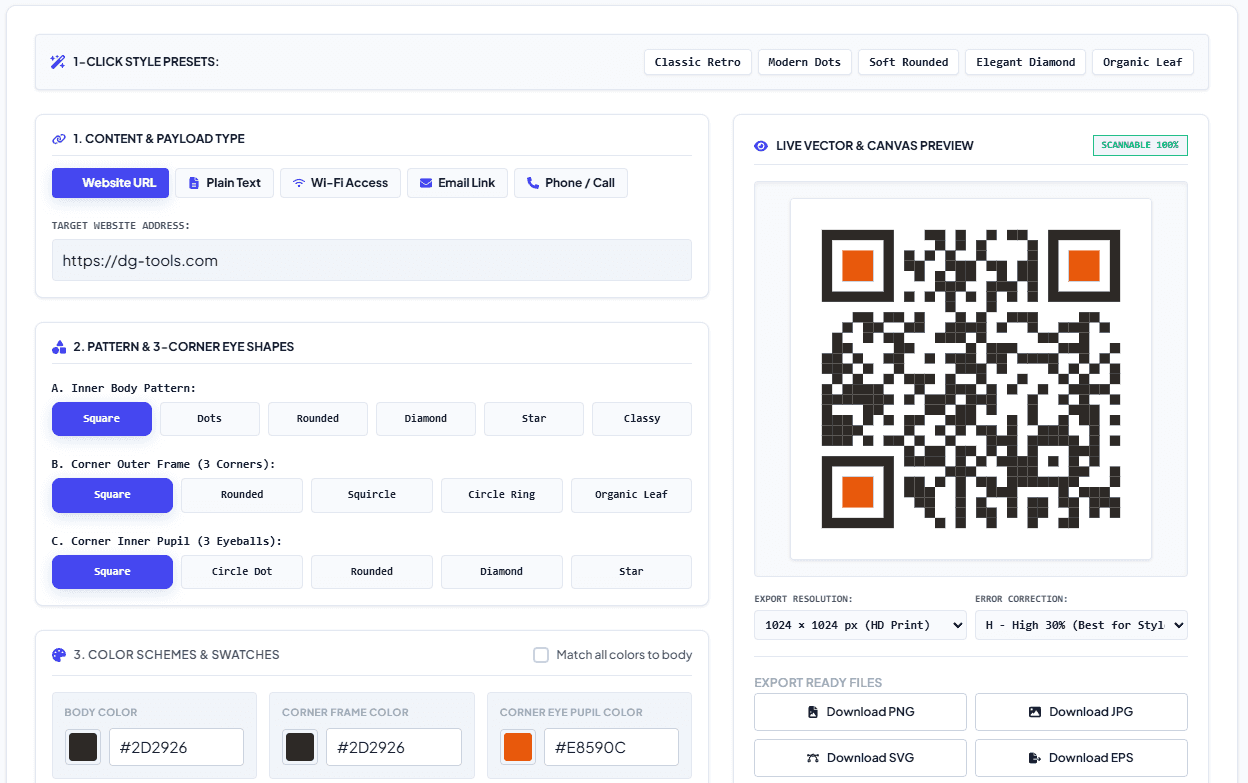This screenshot has height=783, width=1248.
Task: Select Diamond inner body pattern
Action: tap(426, 419)
